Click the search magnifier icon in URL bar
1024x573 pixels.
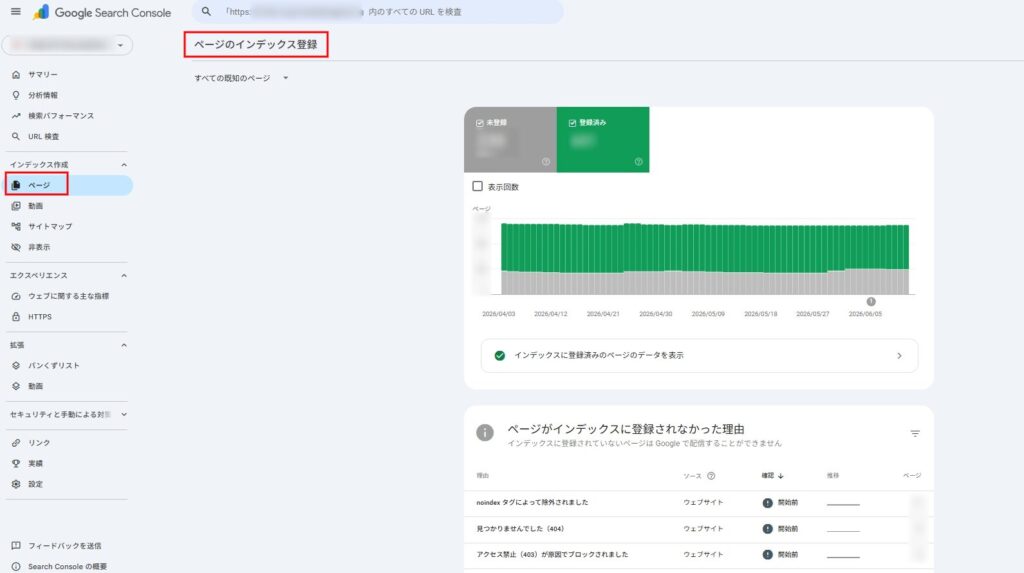tap(206, 12)
